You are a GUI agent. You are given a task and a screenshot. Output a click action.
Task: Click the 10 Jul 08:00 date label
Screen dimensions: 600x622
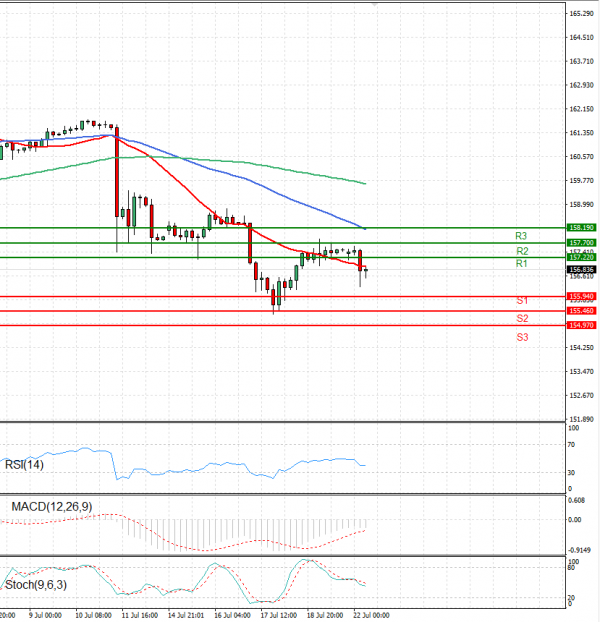coord(93,615)
